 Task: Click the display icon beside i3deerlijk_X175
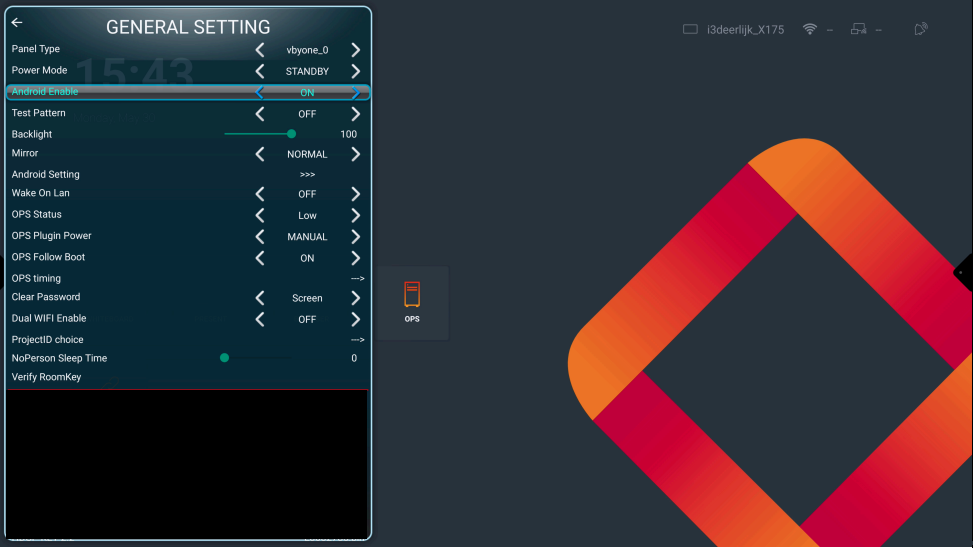pos(690,29)
